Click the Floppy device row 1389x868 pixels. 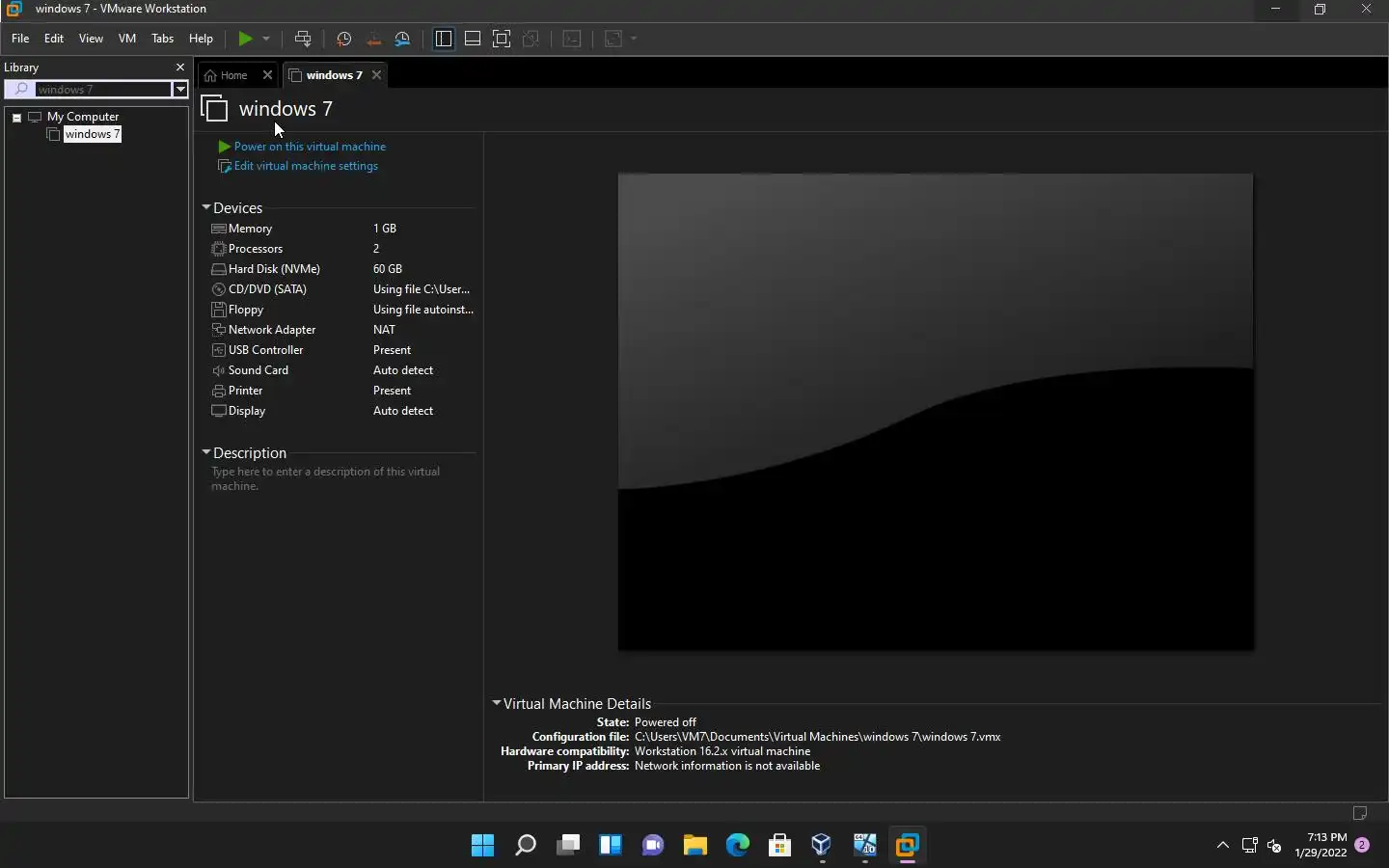point(342,310)
